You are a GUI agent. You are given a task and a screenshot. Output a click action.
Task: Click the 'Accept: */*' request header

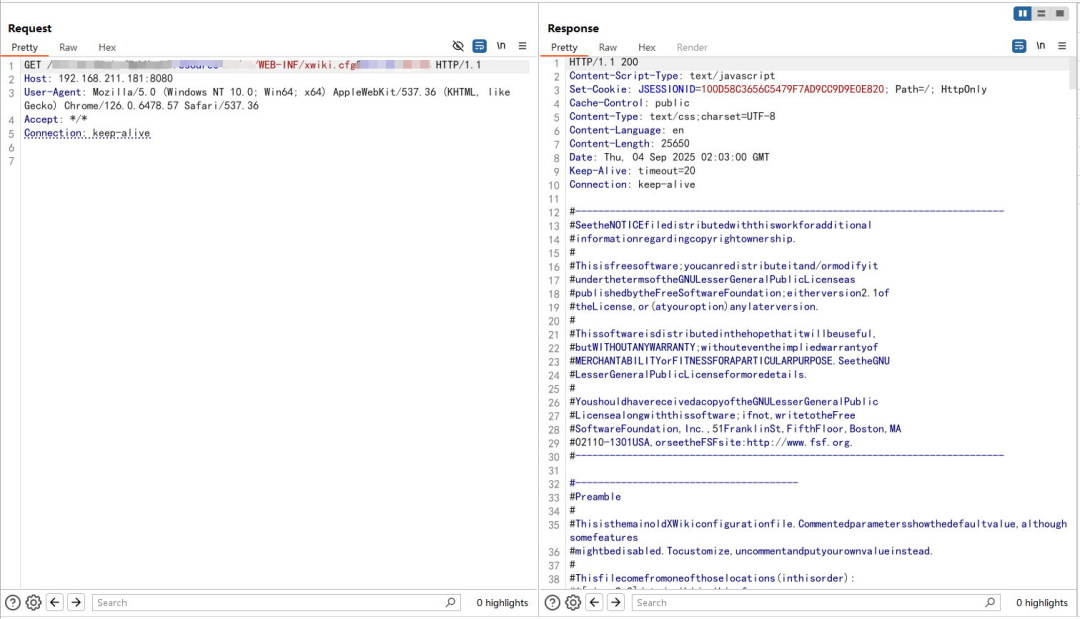click(x=56, y=119)
